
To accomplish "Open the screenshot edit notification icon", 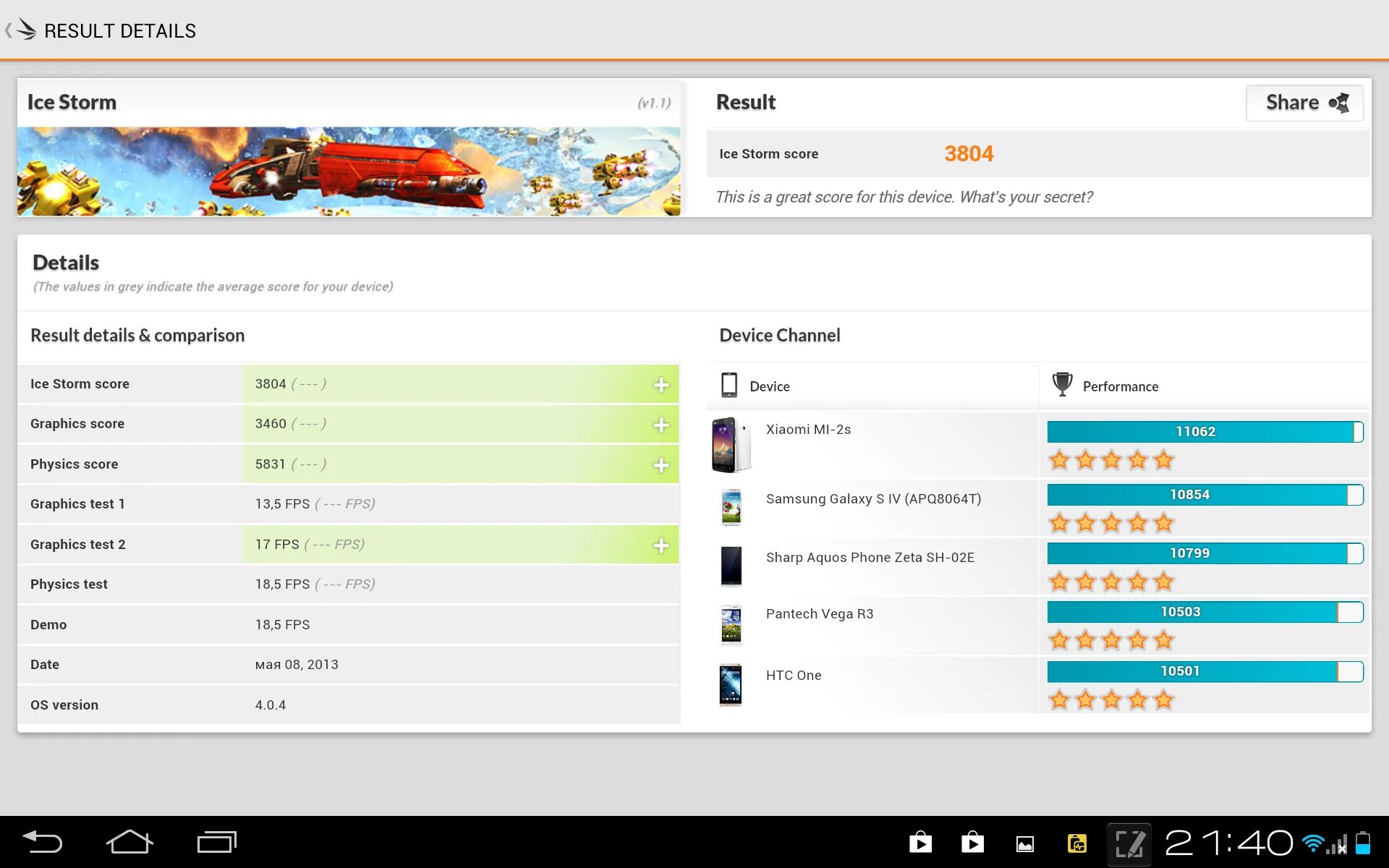I will [1129, 843].
